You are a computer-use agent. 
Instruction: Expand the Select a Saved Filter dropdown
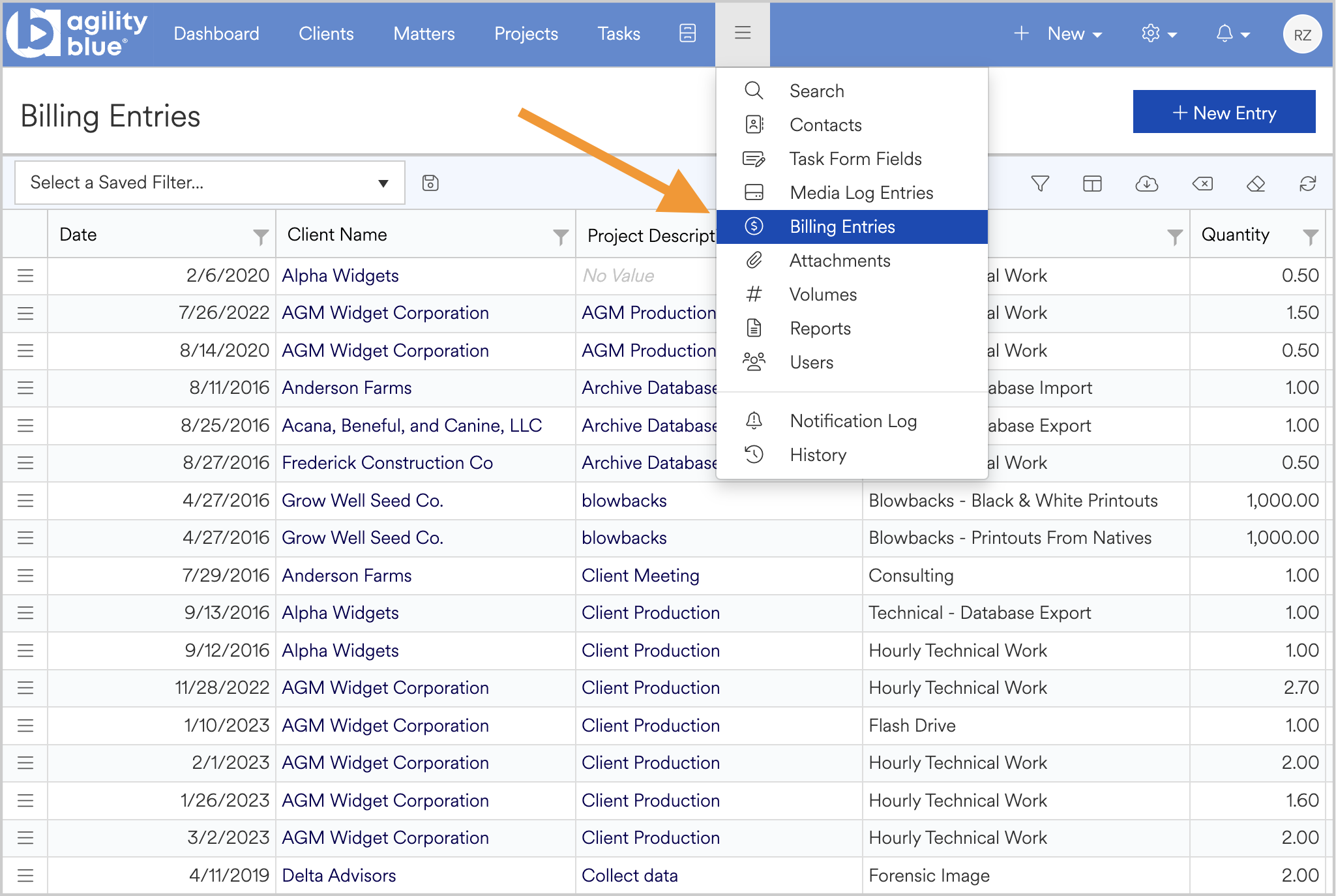pyautogui.click(x=209, y=183)
